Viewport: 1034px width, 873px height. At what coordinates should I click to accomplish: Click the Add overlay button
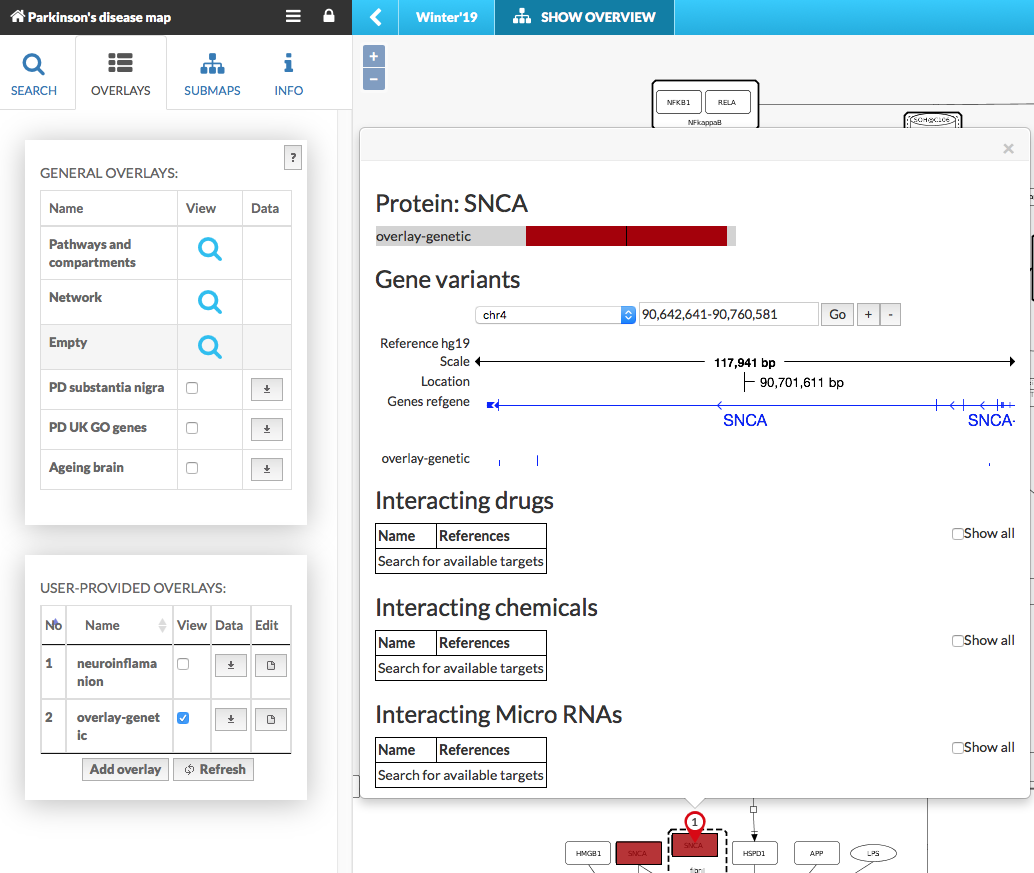point(125,769)
